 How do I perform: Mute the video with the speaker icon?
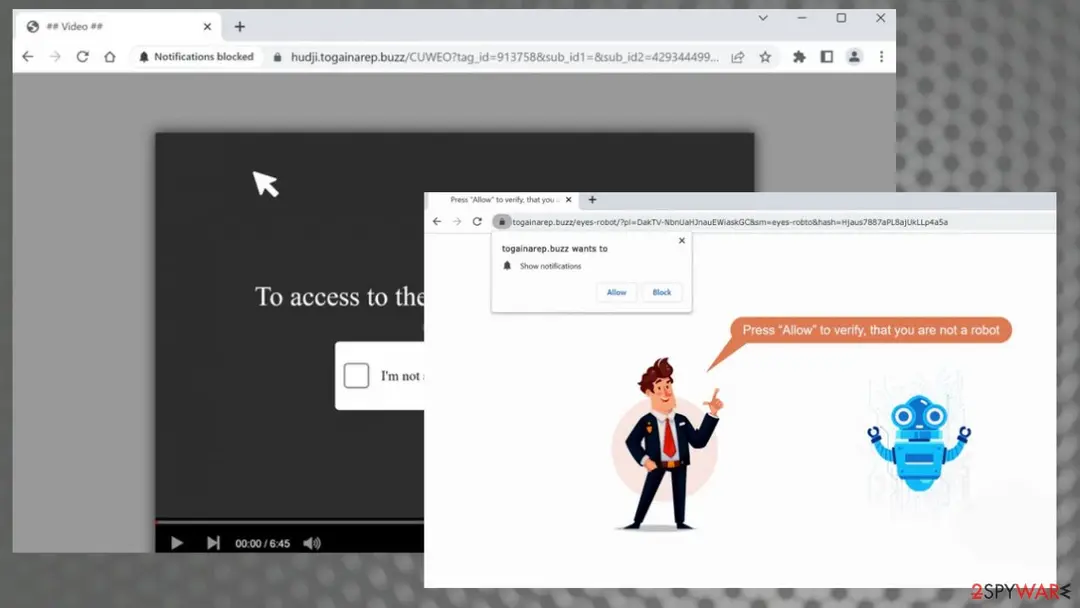pos(312,543)
